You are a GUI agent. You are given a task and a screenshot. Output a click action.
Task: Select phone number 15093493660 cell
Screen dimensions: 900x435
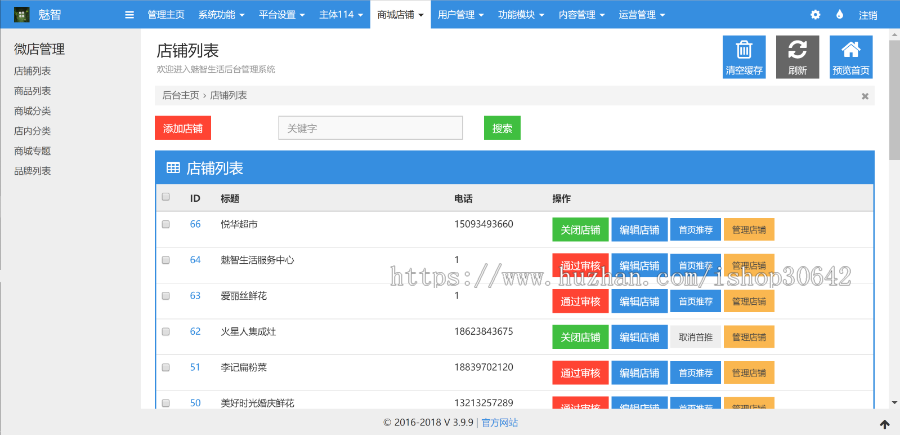pos(484,224)
